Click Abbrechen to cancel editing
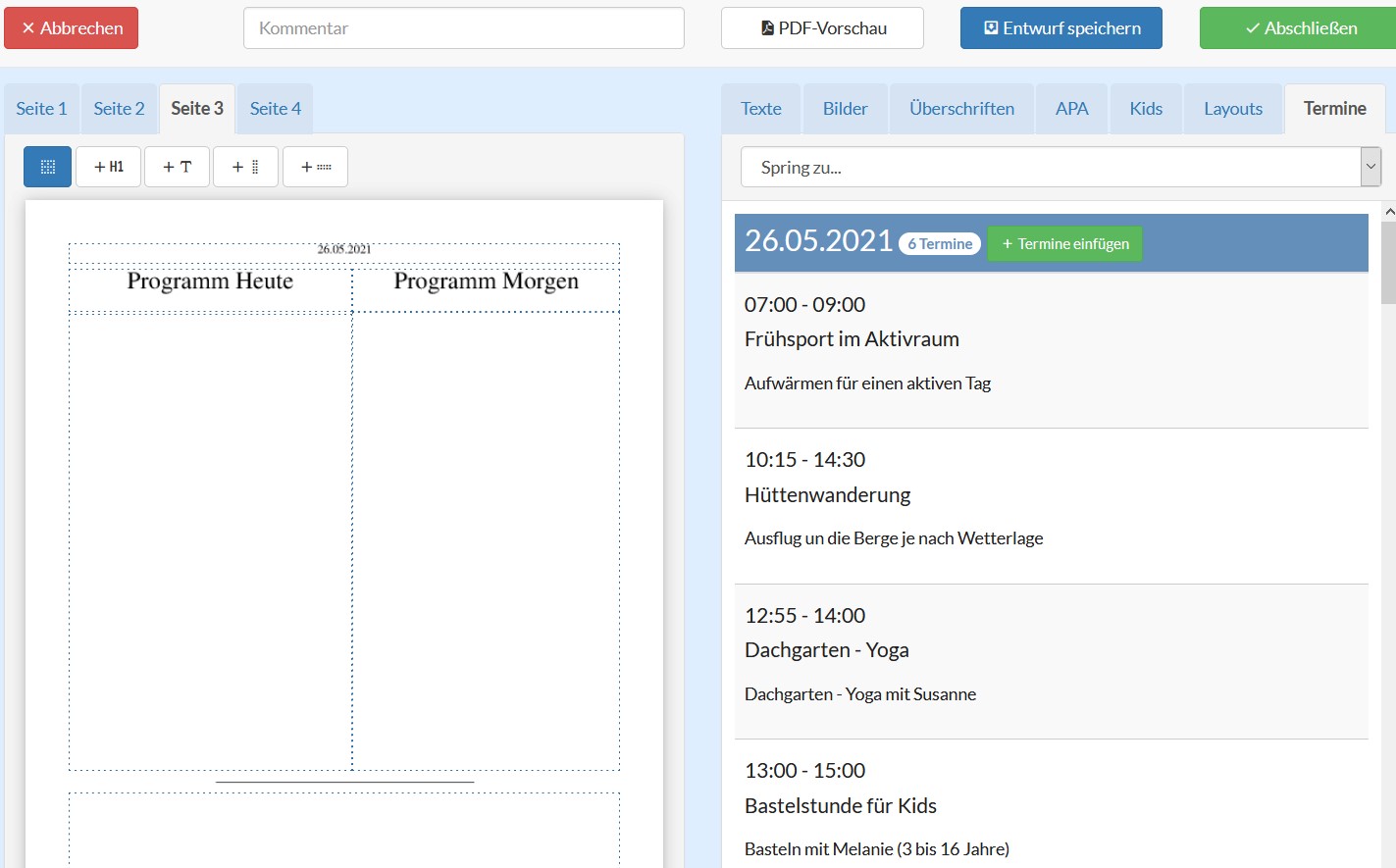1396x868 pixels. pos(72,28)
